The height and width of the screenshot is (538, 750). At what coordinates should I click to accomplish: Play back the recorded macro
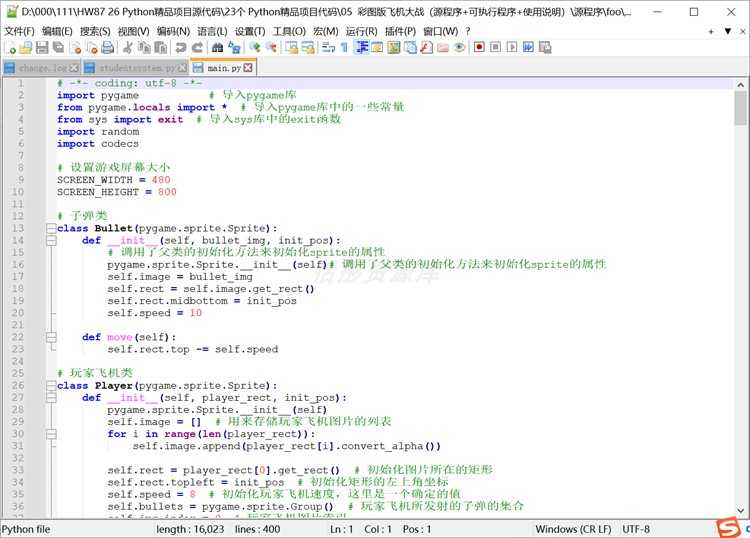pyautogui.click(x=512, y=47)
